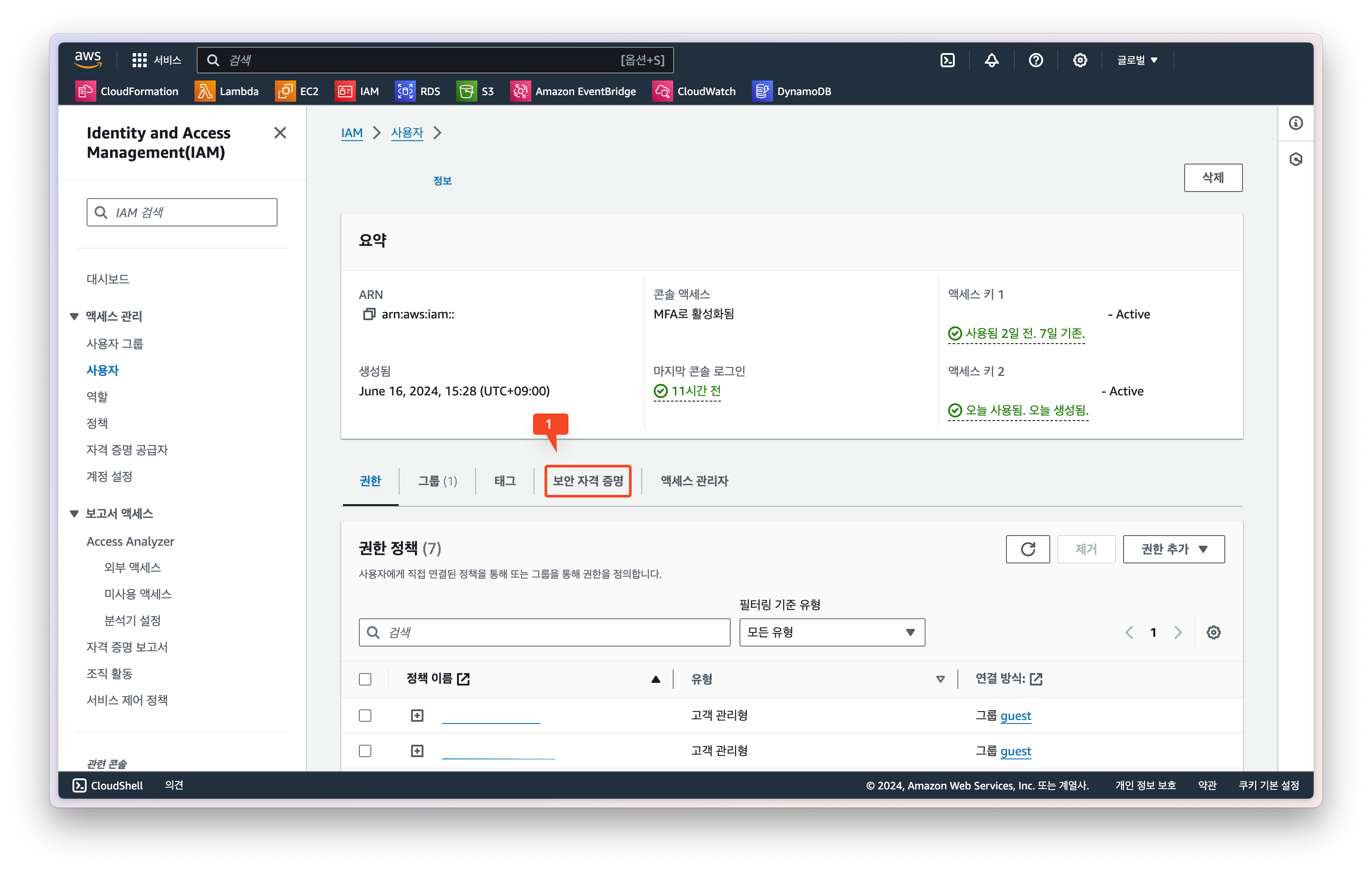Click the 제거 button

pos(1086,548)
